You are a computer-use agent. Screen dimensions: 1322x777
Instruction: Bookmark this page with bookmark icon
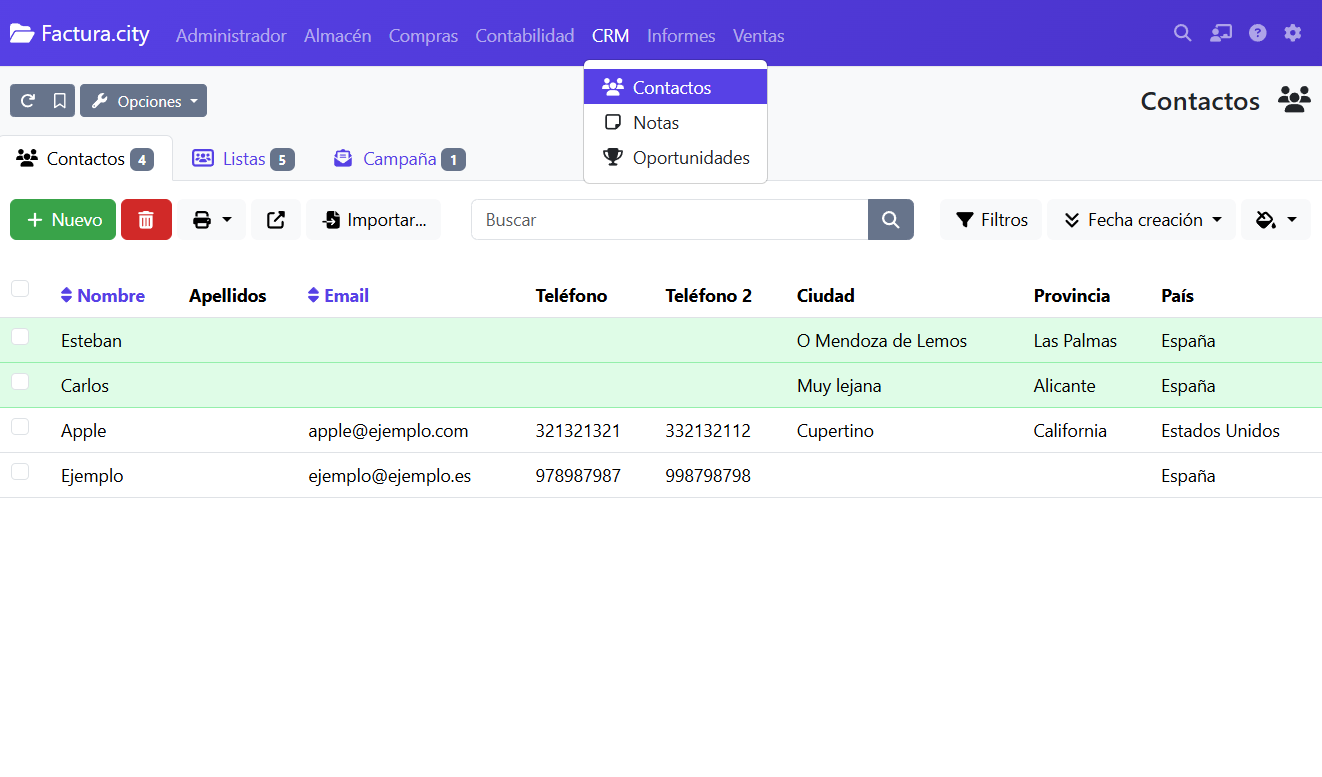pyautogui.click(x=60, y=101)
